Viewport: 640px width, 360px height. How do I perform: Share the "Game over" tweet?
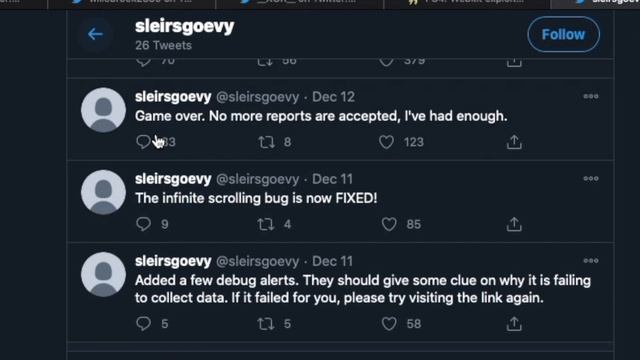514,142
